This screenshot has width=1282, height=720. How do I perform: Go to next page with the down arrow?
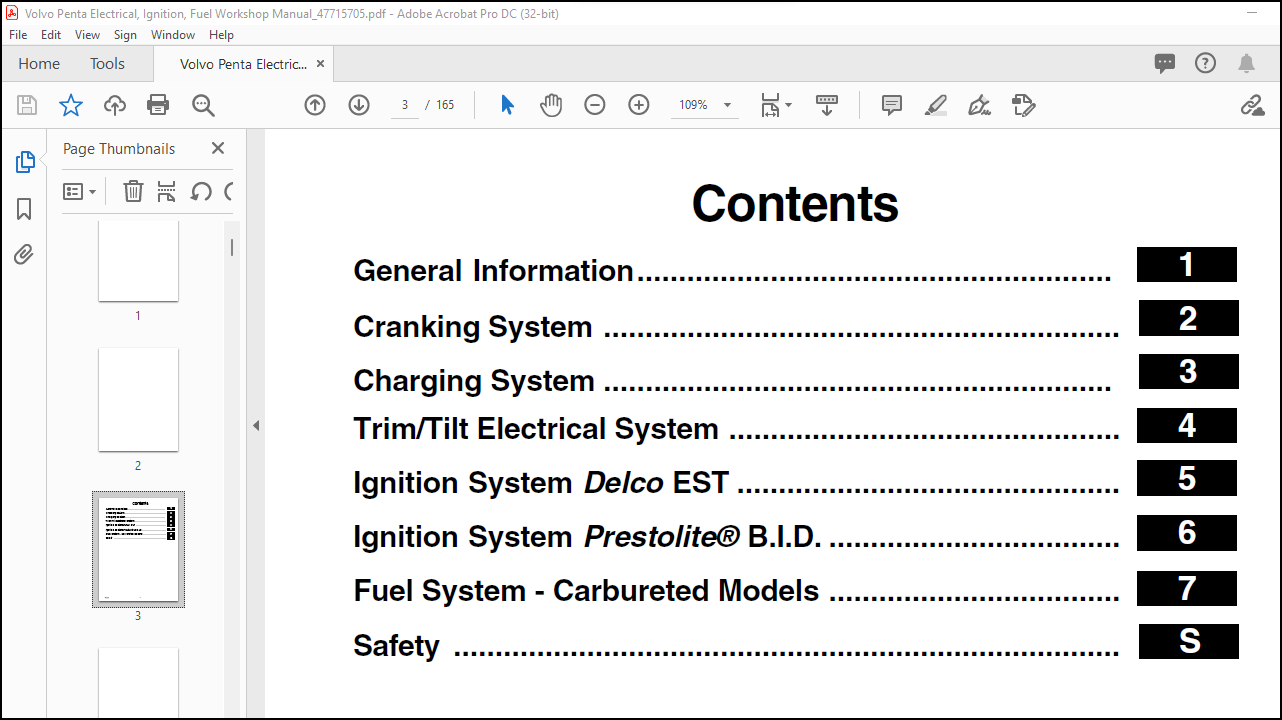[x=359, y=105]
